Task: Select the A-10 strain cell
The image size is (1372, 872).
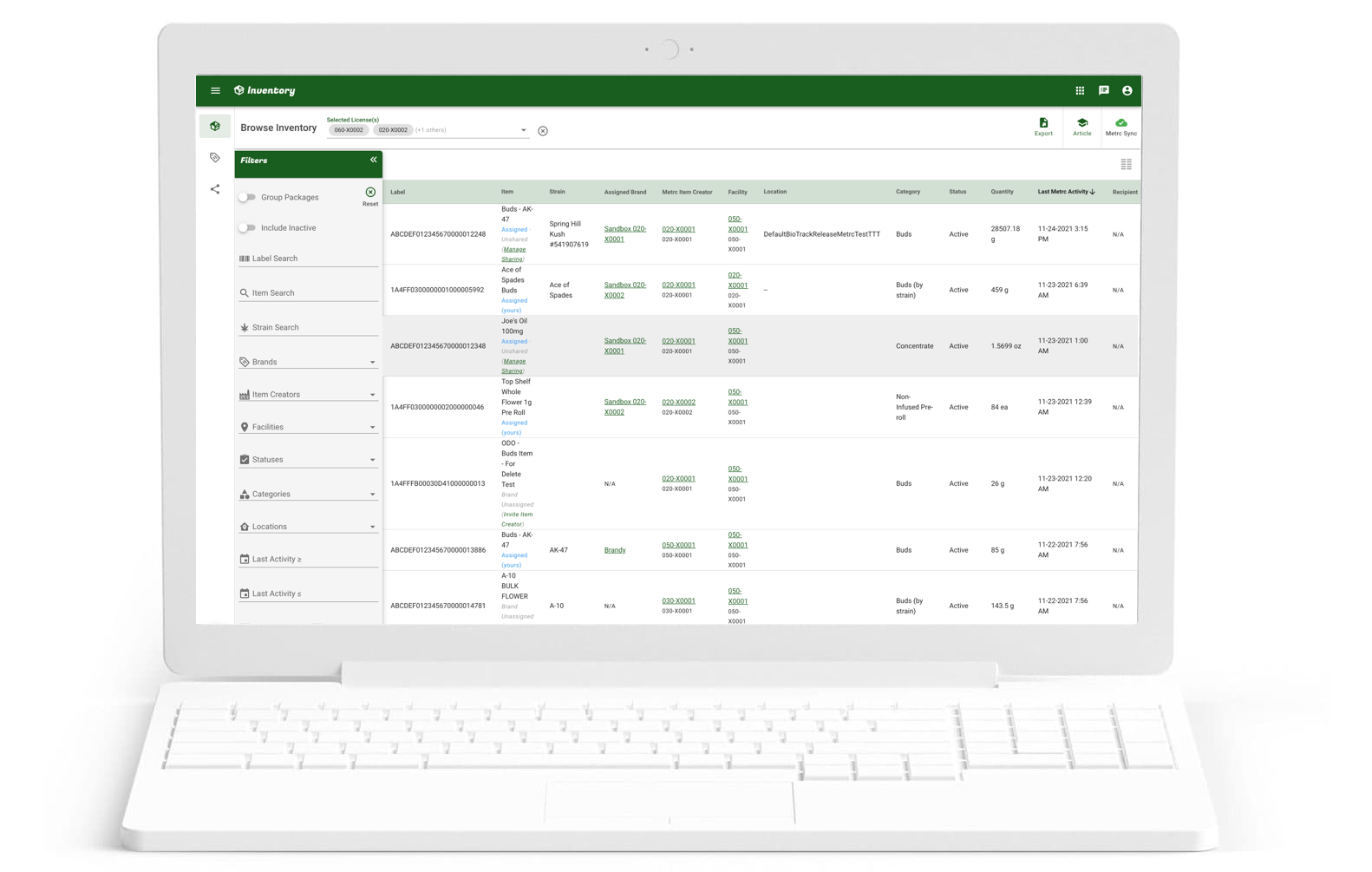Action: click(x=557, y=606)
